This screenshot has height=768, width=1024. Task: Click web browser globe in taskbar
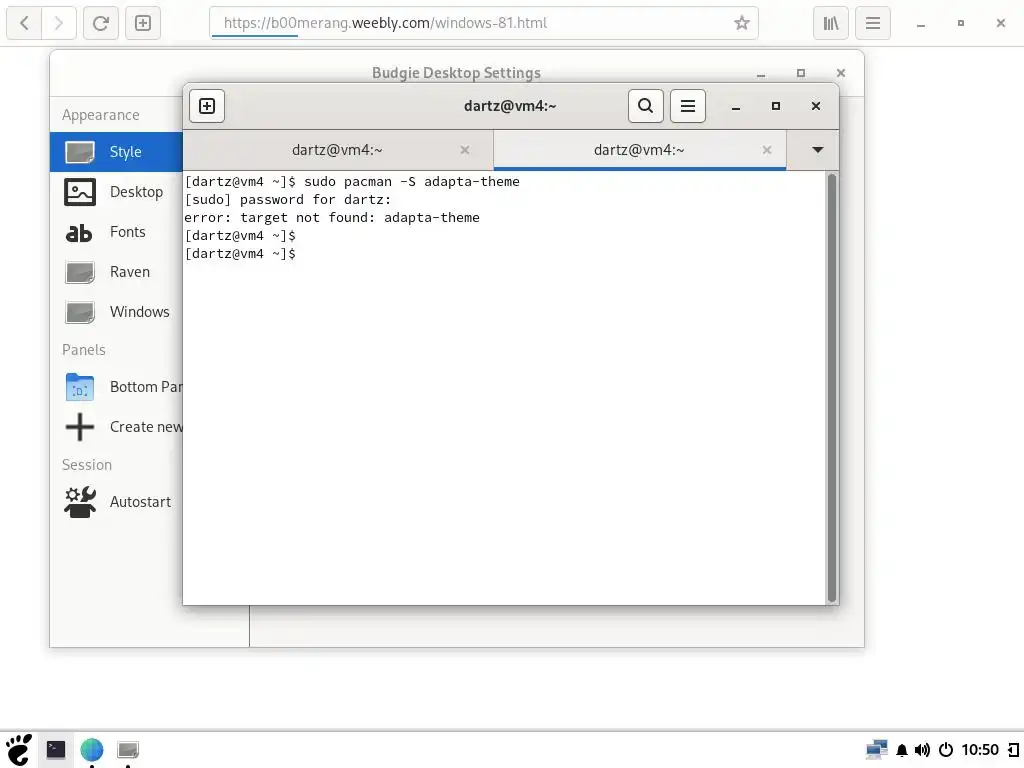92,750
